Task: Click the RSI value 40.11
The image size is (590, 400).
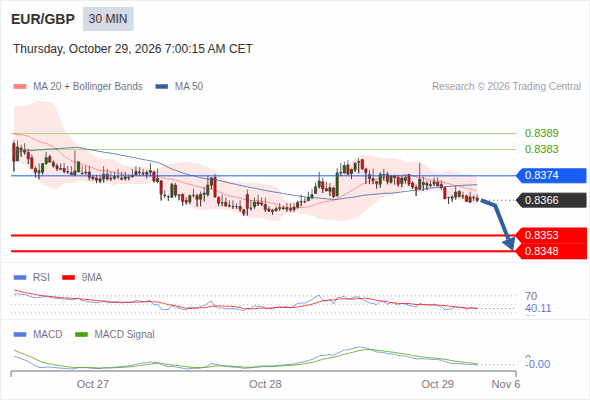Action: tap(538, 309)
